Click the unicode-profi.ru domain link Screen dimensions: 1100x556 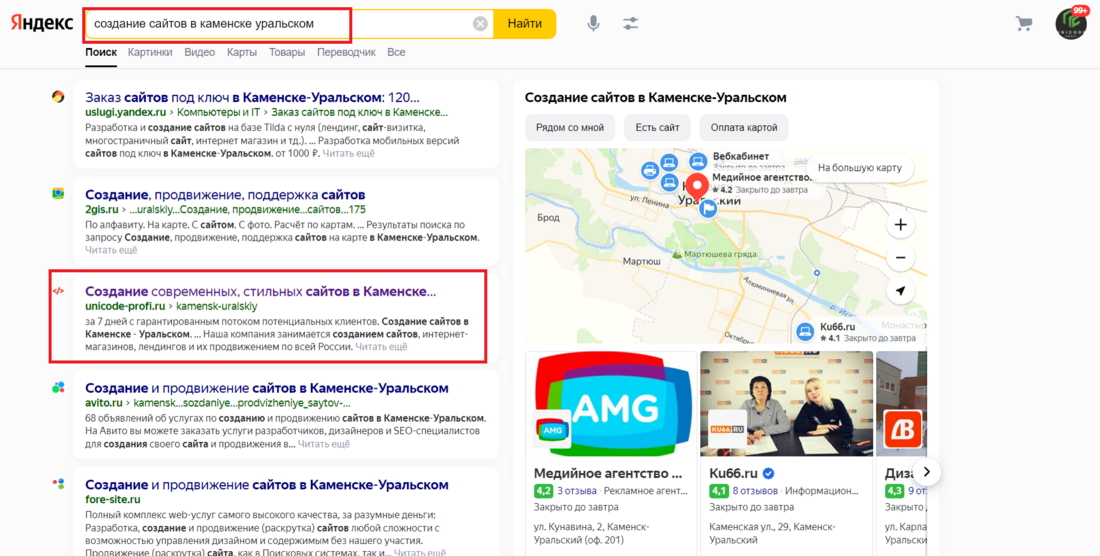125,306
